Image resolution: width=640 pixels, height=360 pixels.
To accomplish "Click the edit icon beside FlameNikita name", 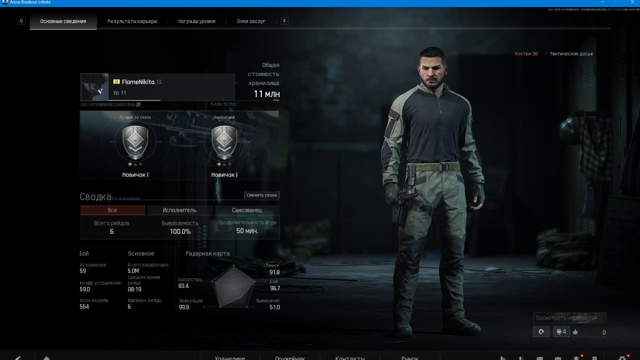I will coord(159,82).
